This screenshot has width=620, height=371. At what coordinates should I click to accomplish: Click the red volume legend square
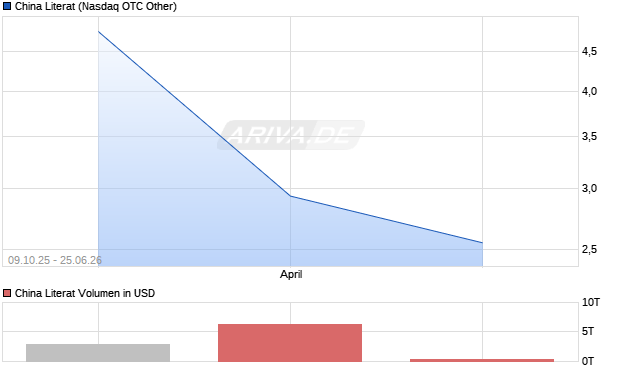pyautogui.click(x=7, y=293)
